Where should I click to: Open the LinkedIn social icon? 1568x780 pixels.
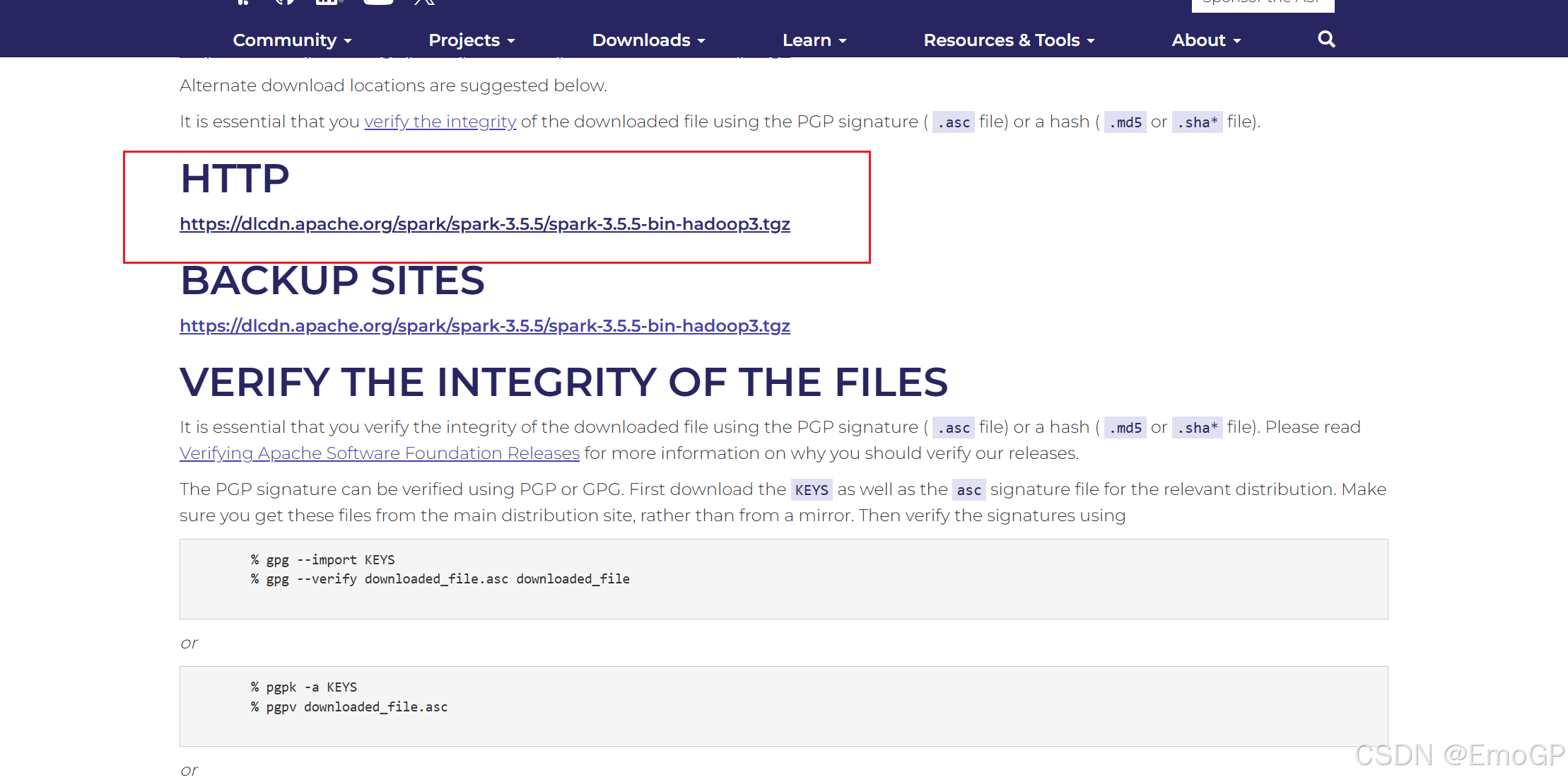click(327, 2)
